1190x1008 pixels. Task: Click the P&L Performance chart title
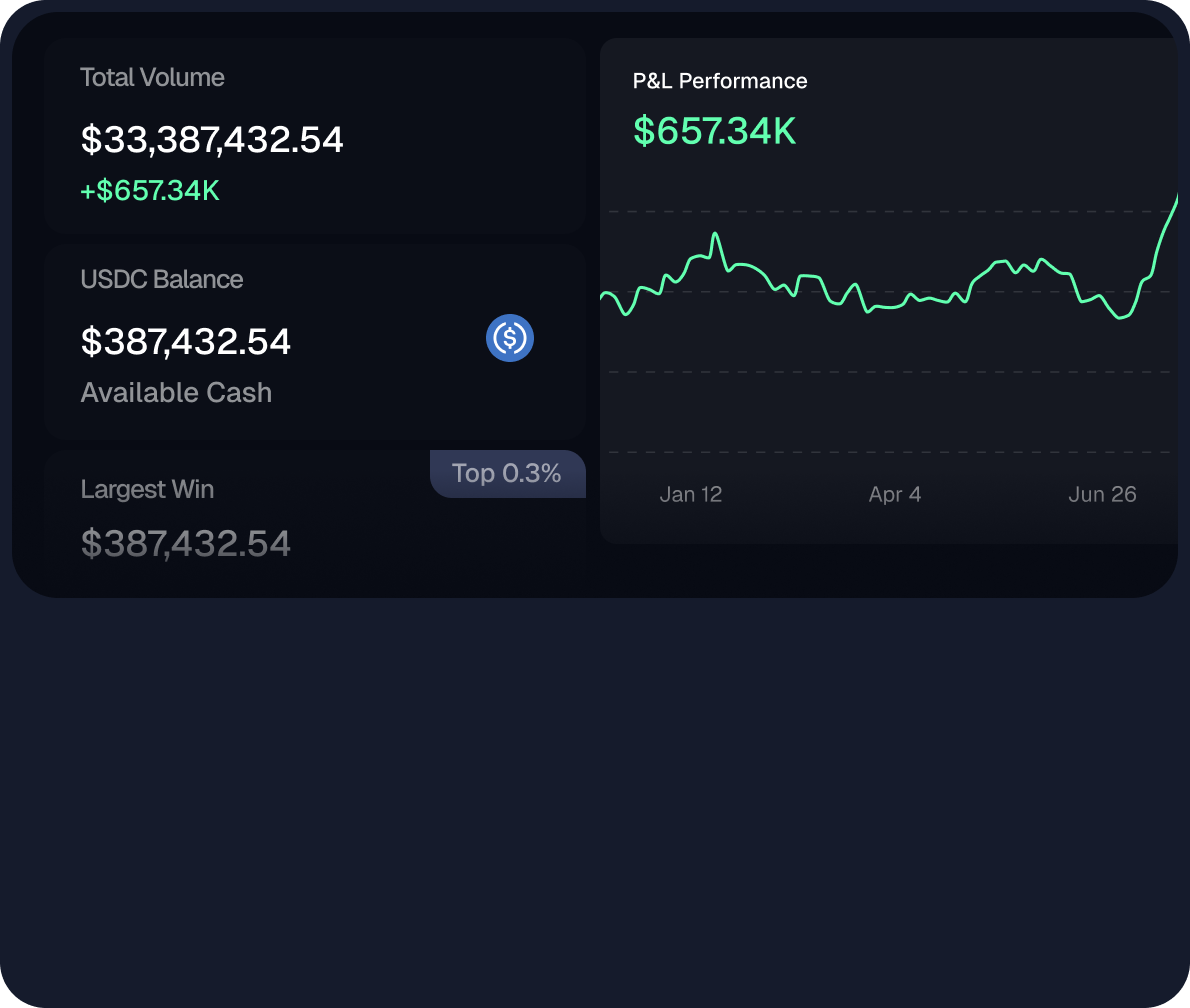pos(720,81)
